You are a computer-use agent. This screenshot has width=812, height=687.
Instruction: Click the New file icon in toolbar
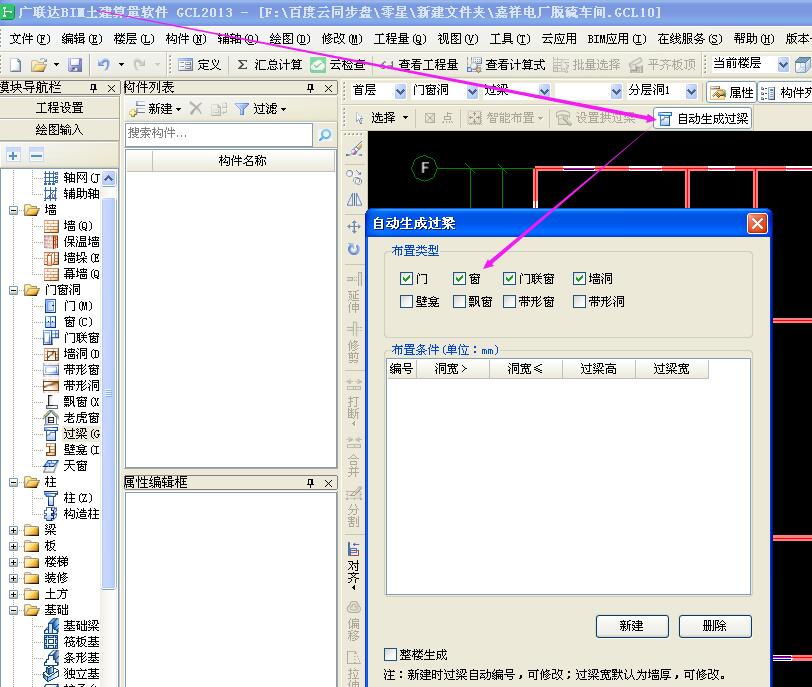point(16,65)
